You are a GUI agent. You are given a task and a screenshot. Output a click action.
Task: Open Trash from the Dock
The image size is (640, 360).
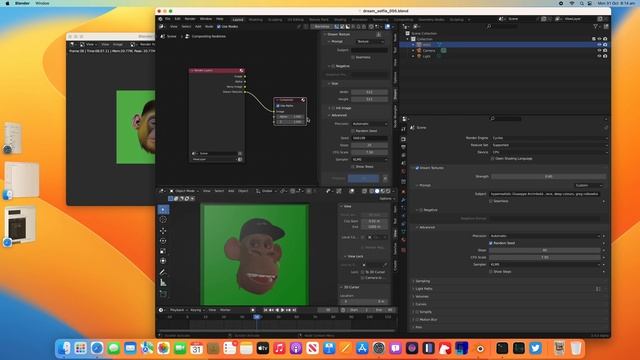point(576,348)
